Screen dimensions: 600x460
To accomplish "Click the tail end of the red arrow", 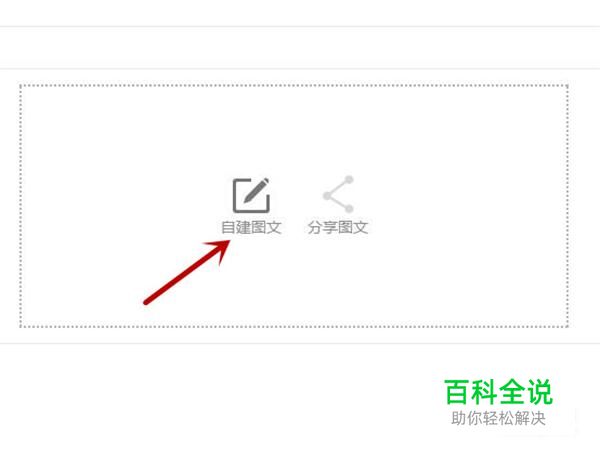I will click(146, 302).
